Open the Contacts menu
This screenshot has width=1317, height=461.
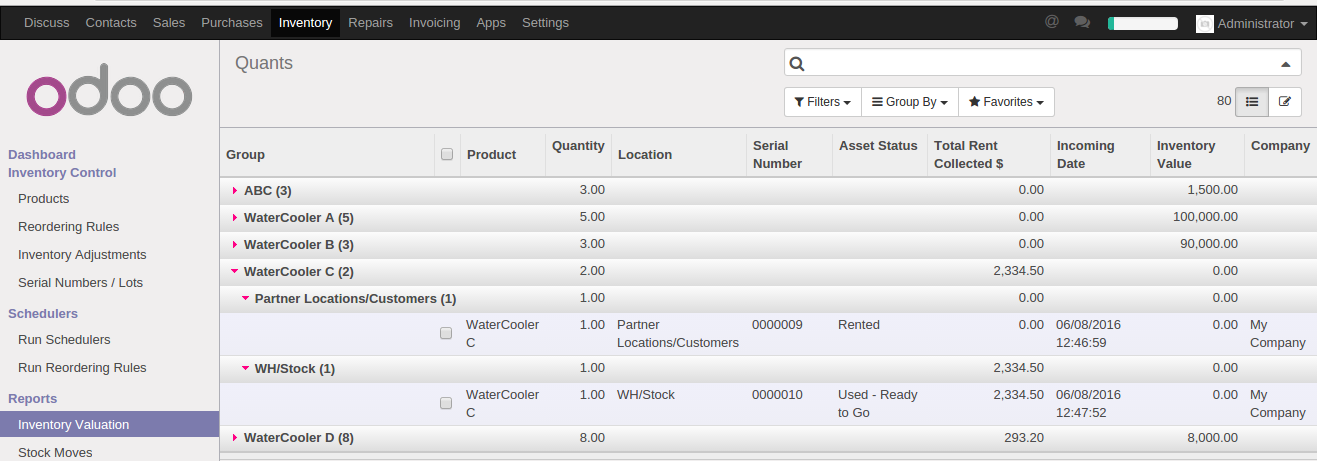point(111,22)
